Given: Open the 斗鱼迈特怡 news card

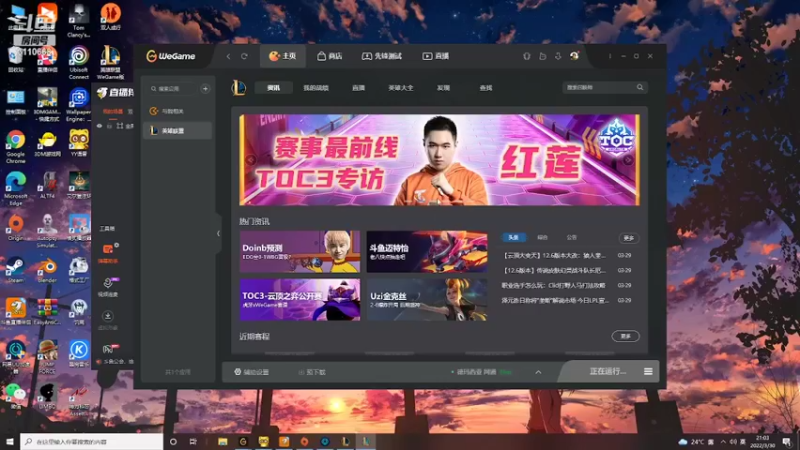Looking at the screenshot, I should click(x=427, y=251).
